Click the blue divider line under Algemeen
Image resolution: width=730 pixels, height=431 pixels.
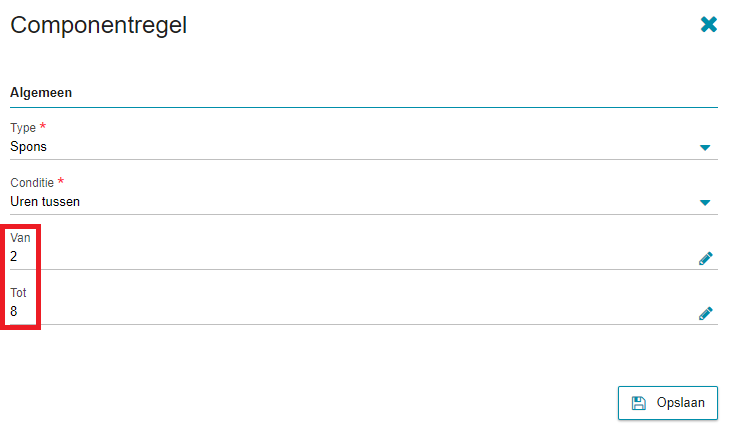coord(364,108)
